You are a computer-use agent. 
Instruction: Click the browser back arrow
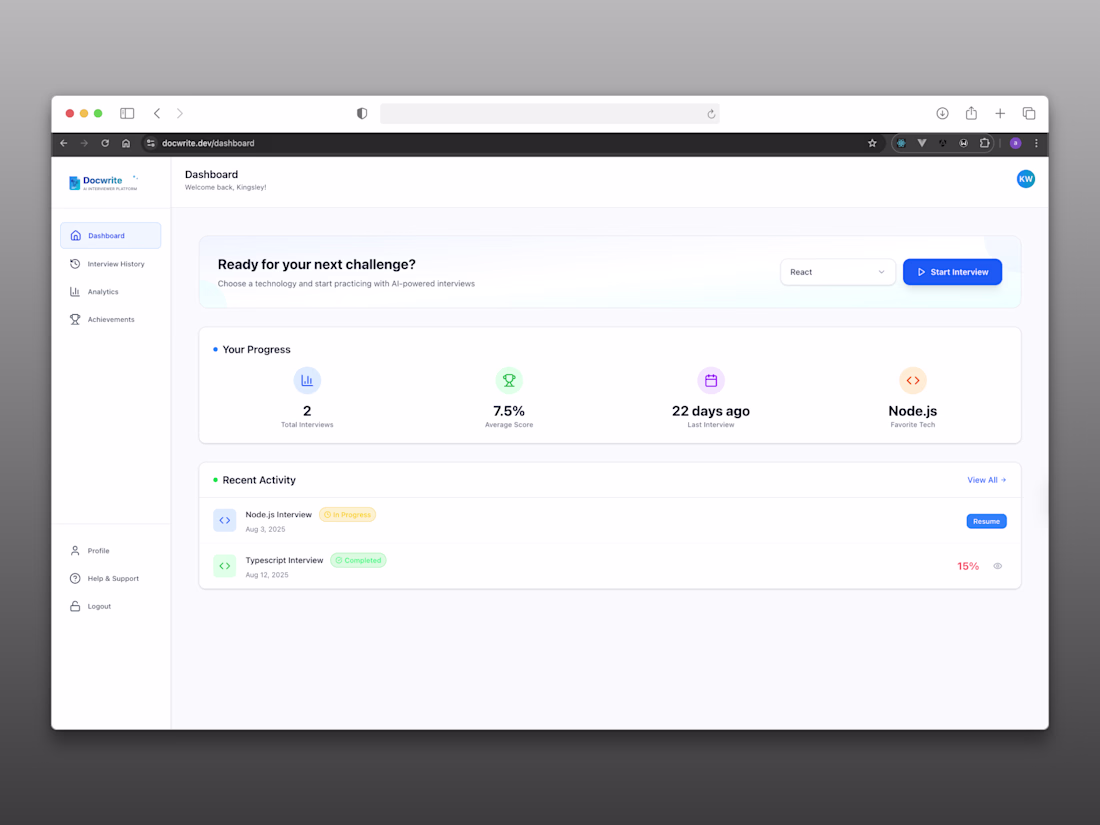tap(64, 143)
